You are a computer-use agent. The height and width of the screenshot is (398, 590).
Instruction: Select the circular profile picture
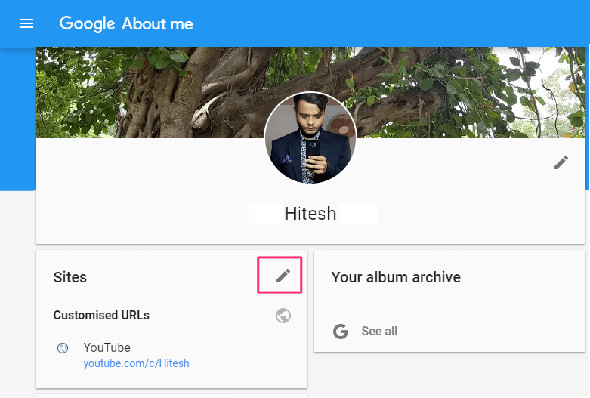[x=310, y=138]
